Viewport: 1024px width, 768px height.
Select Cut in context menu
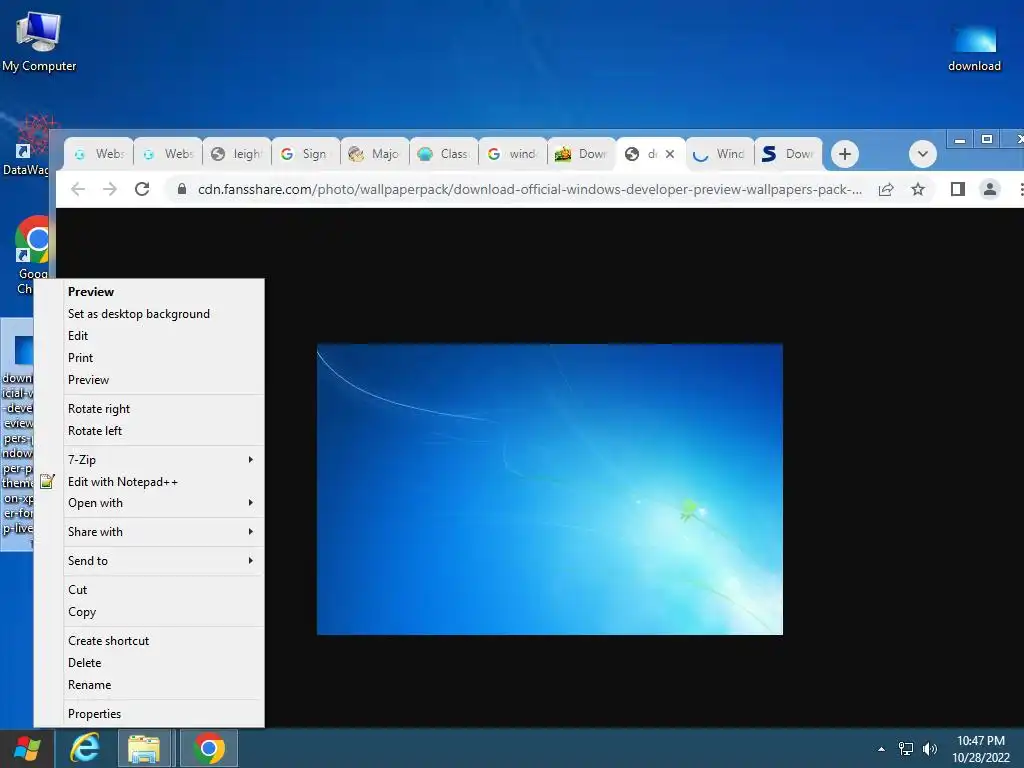click(163, 590)
